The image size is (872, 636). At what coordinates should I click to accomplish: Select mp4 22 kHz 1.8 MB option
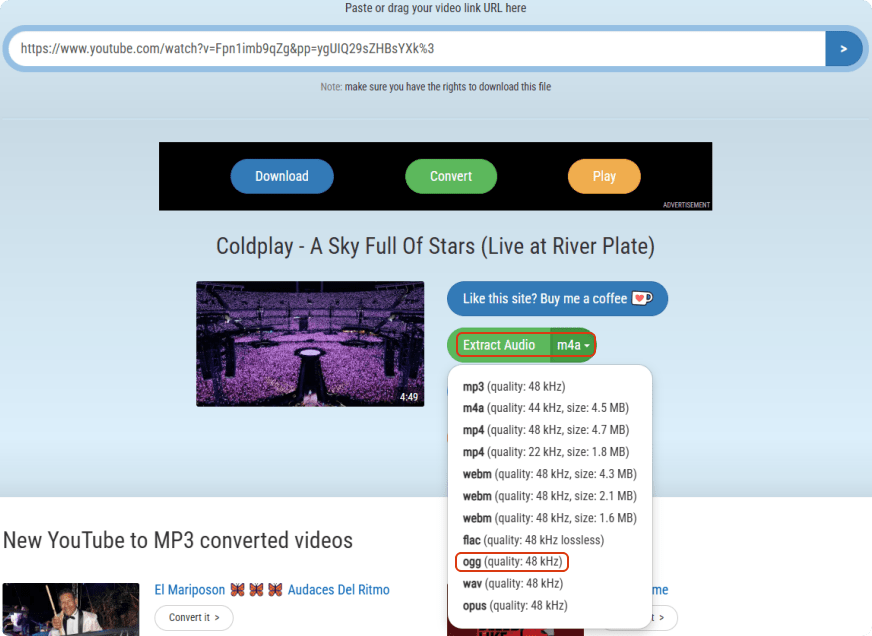545,452
